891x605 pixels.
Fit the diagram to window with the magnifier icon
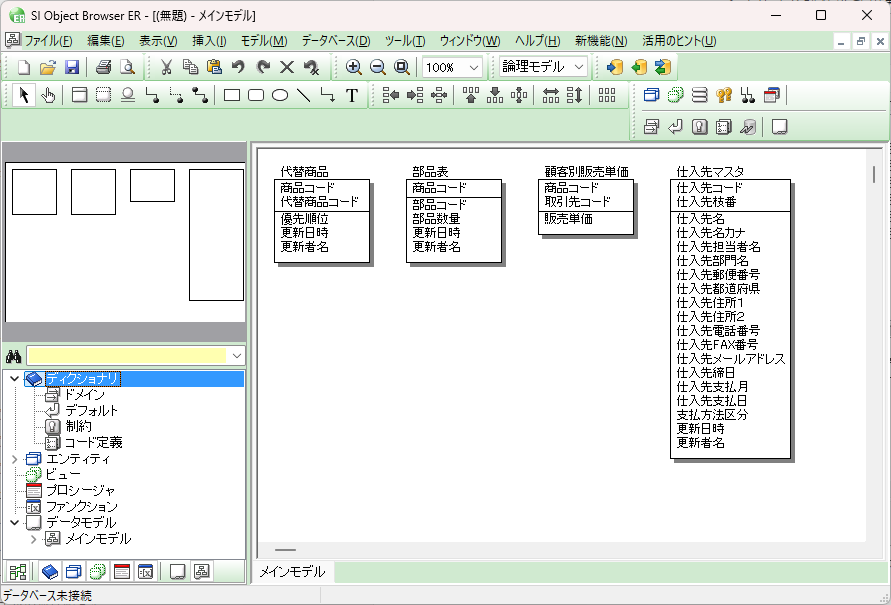(x=402, y=67)
